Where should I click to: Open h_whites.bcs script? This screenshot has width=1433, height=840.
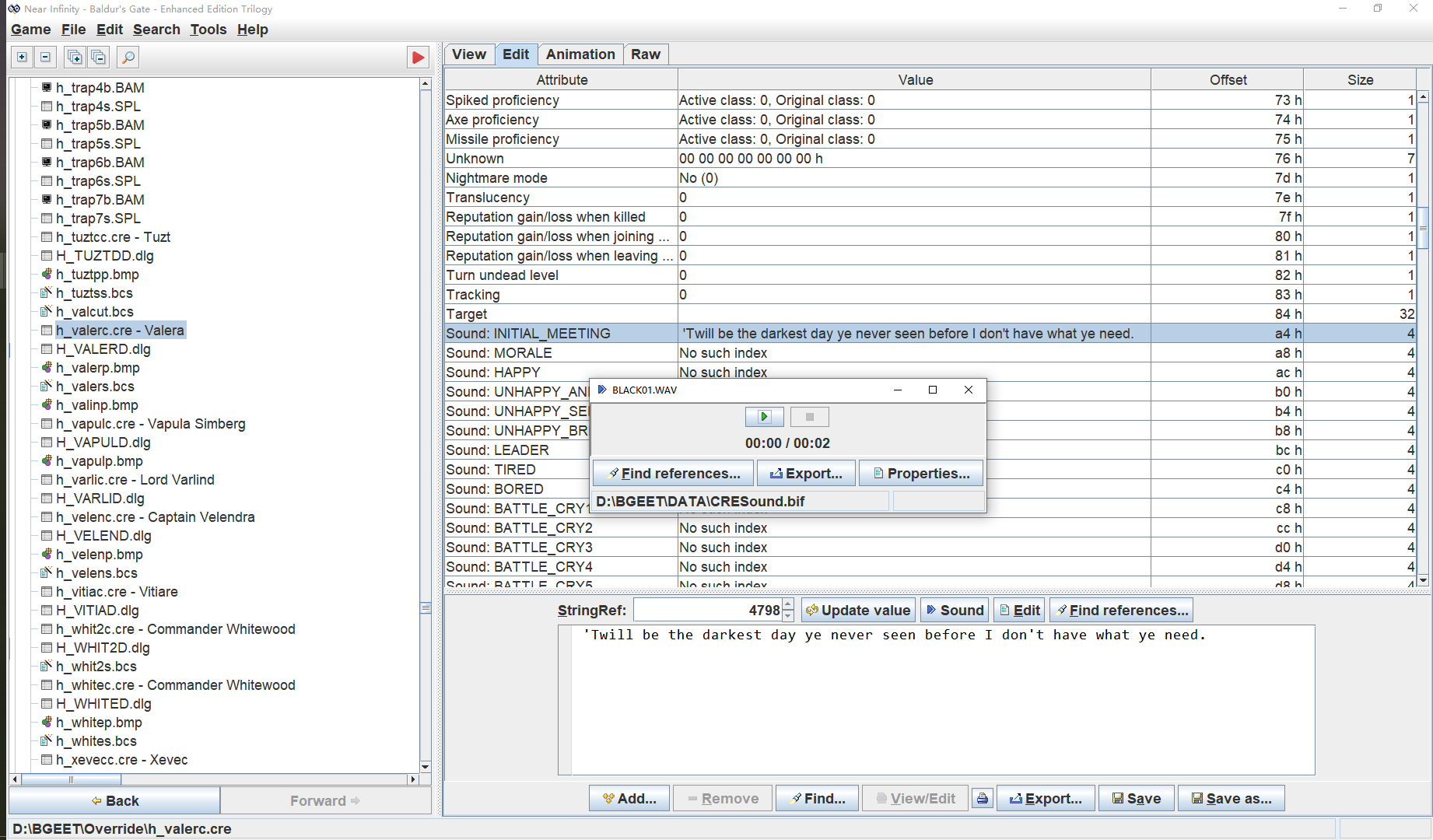pos(96,741)
